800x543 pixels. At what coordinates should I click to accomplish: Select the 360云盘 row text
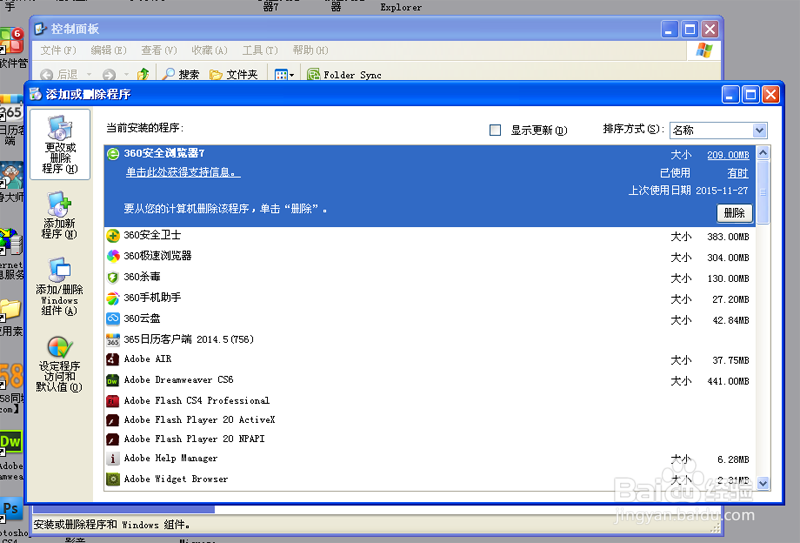(x=142, y=318)
